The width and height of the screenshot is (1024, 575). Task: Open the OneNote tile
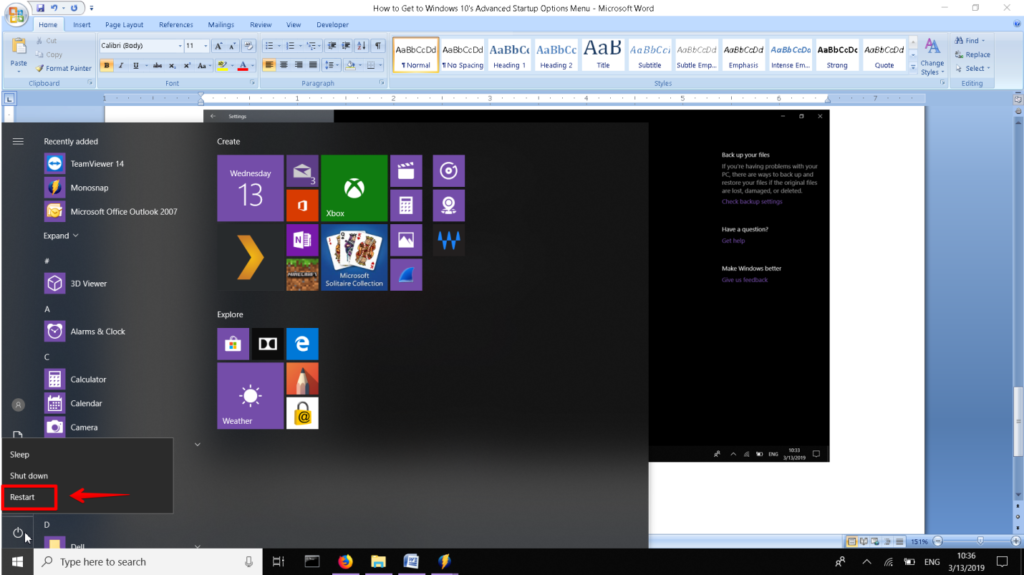302,240
